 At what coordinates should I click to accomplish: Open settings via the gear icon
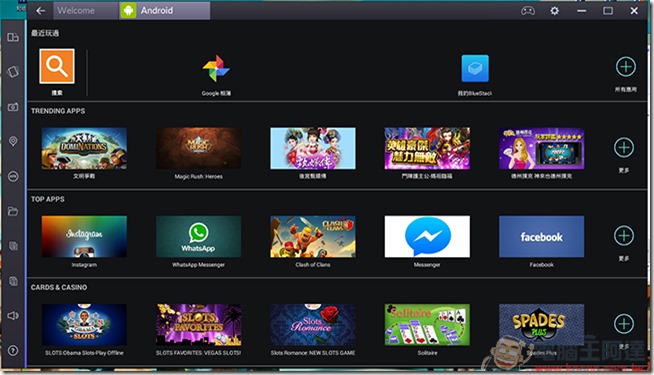click(x=554, y=10)
